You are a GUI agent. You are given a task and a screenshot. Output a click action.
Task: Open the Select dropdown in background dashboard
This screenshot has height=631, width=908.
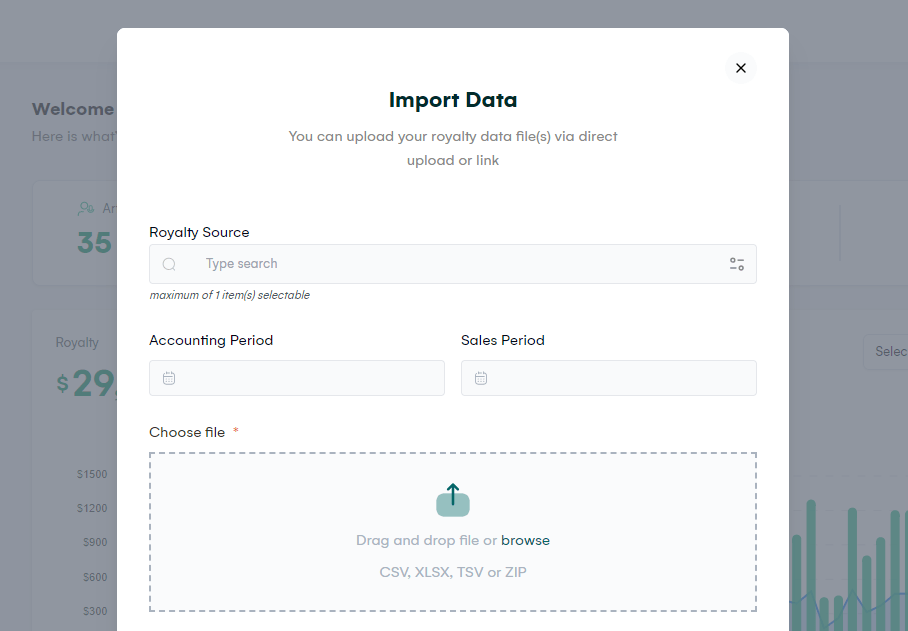point(886,351)
